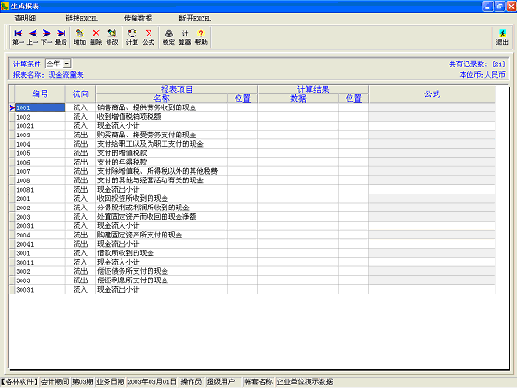Open the Calculator (算器) toolbar icon
This screenshot has width=517, height=388.
pyautogui.click(x=185, y=37)
